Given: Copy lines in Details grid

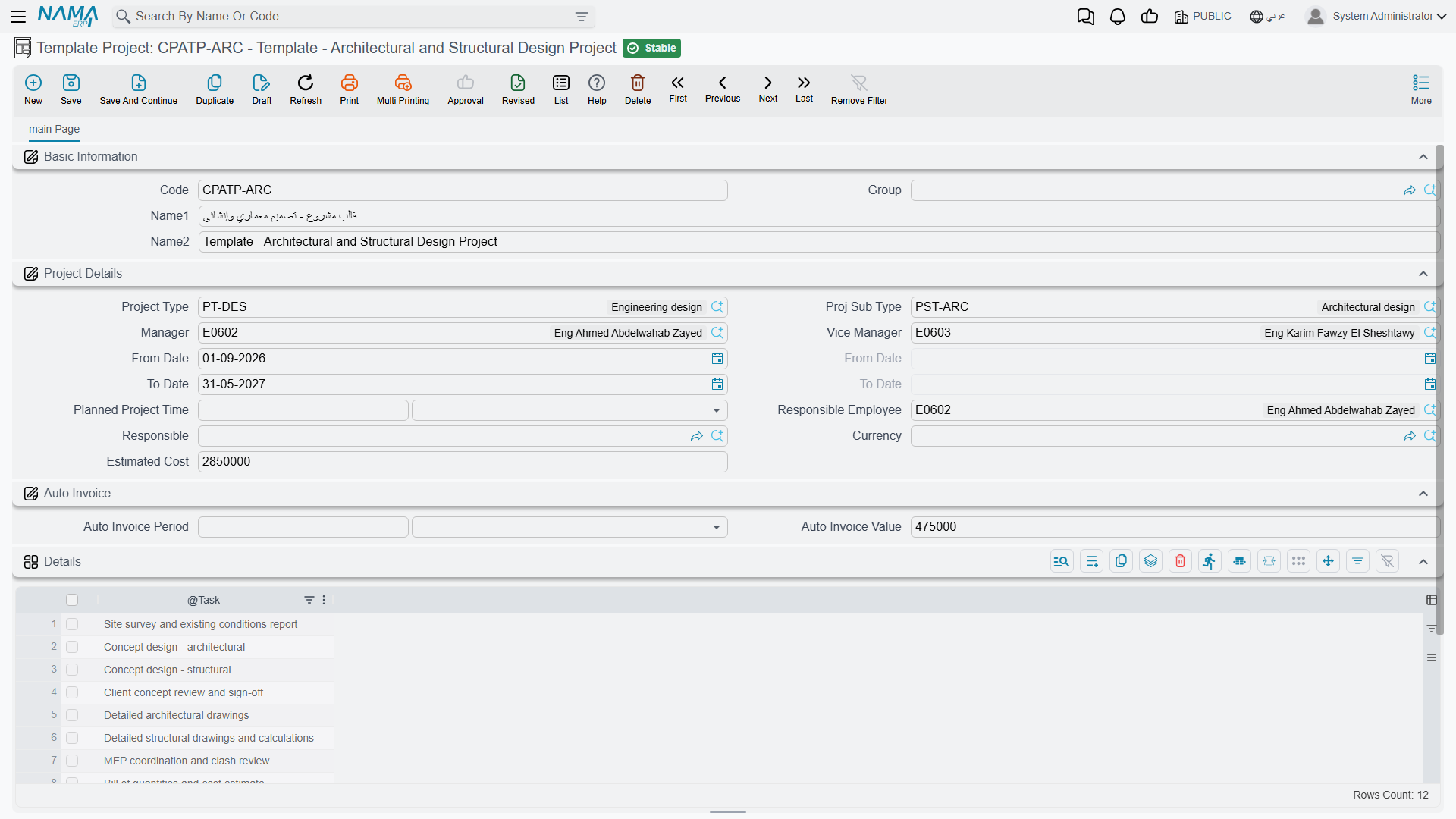Looking at the screenshot, I should point(1121,561).
